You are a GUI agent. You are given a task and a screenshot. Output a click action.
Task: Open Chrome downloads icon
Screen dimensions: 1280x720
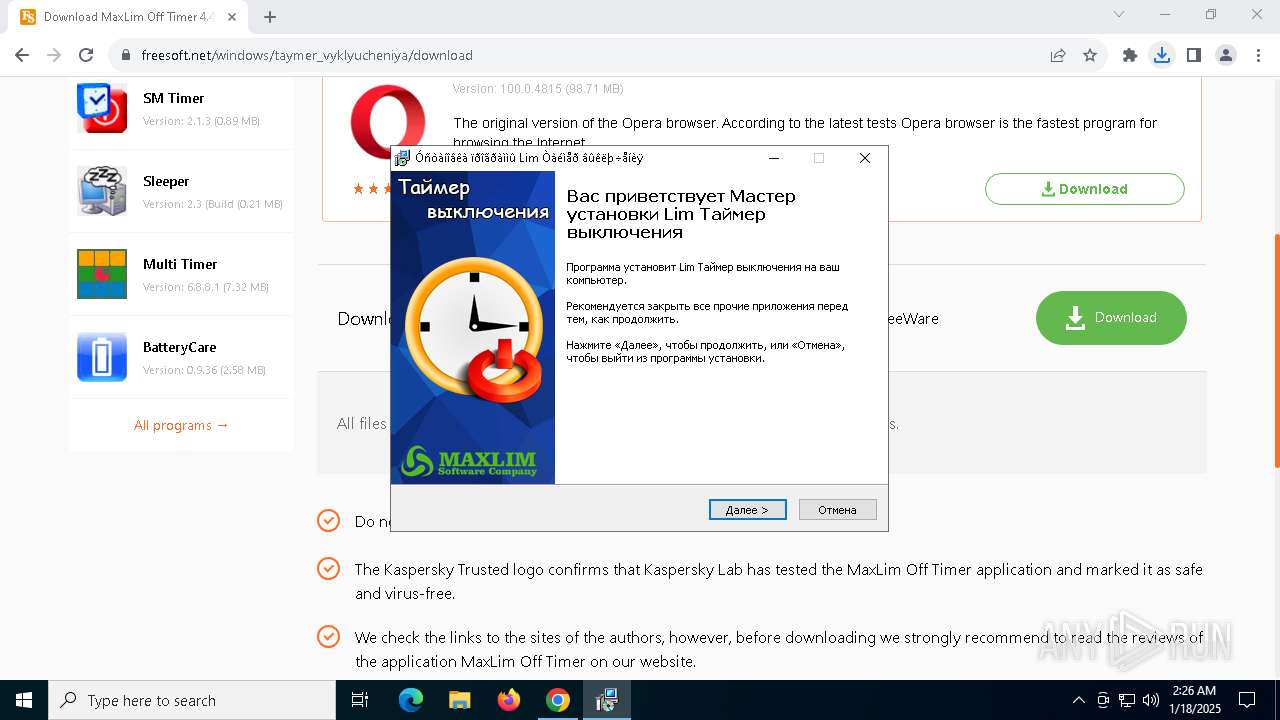(1162, 55)
